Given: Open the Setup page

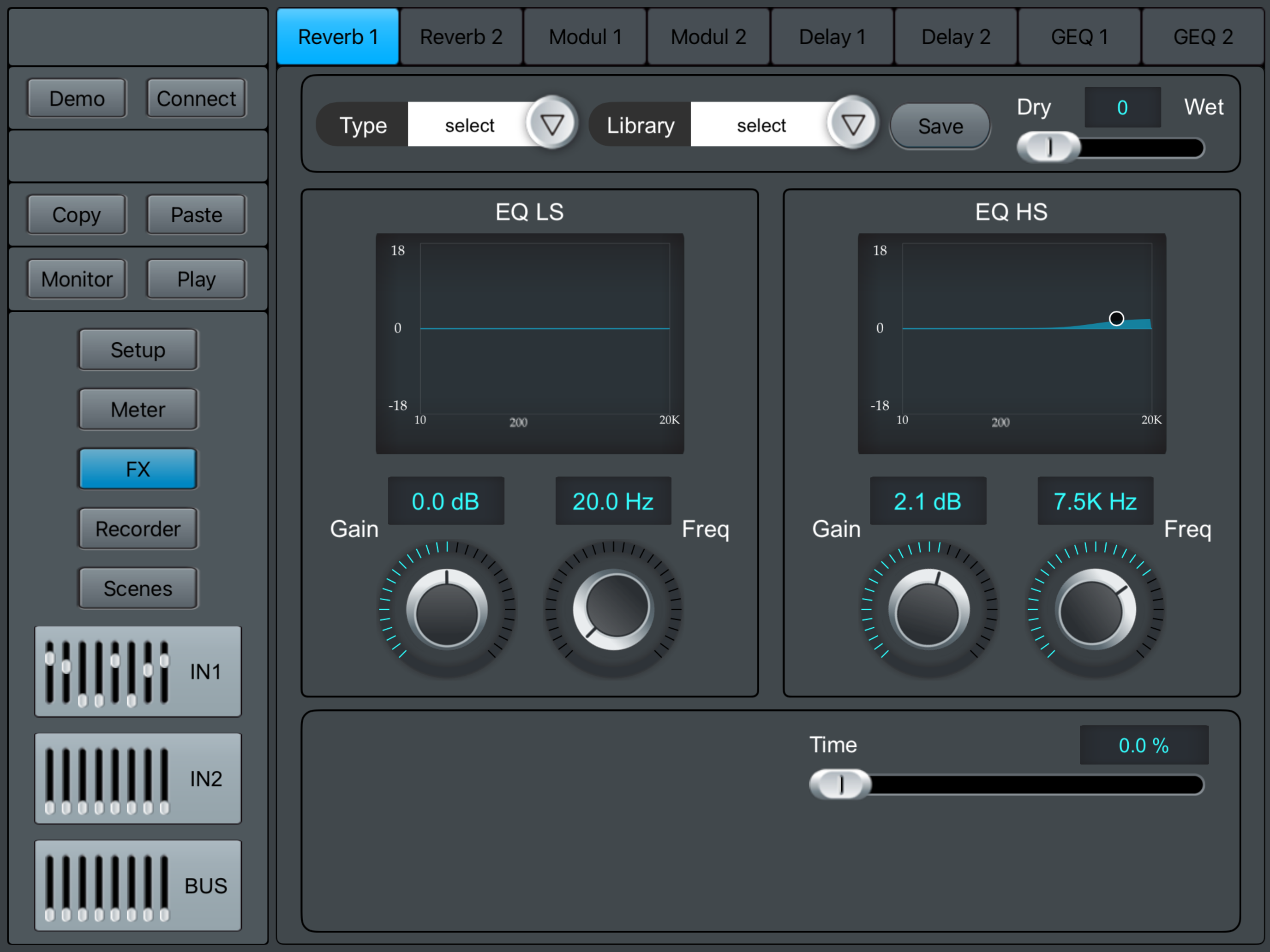Looking at the screenshot, I should (138, 350).
